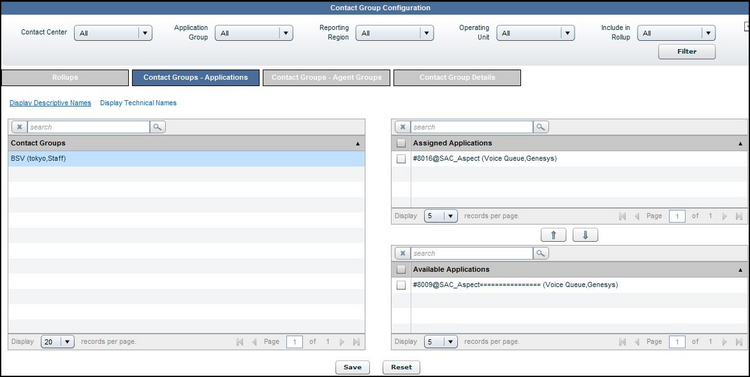This screenshot has width=750, height=377.
Task: Click magnifier icon in Assigned Applications search
Action: pos(540,127)
